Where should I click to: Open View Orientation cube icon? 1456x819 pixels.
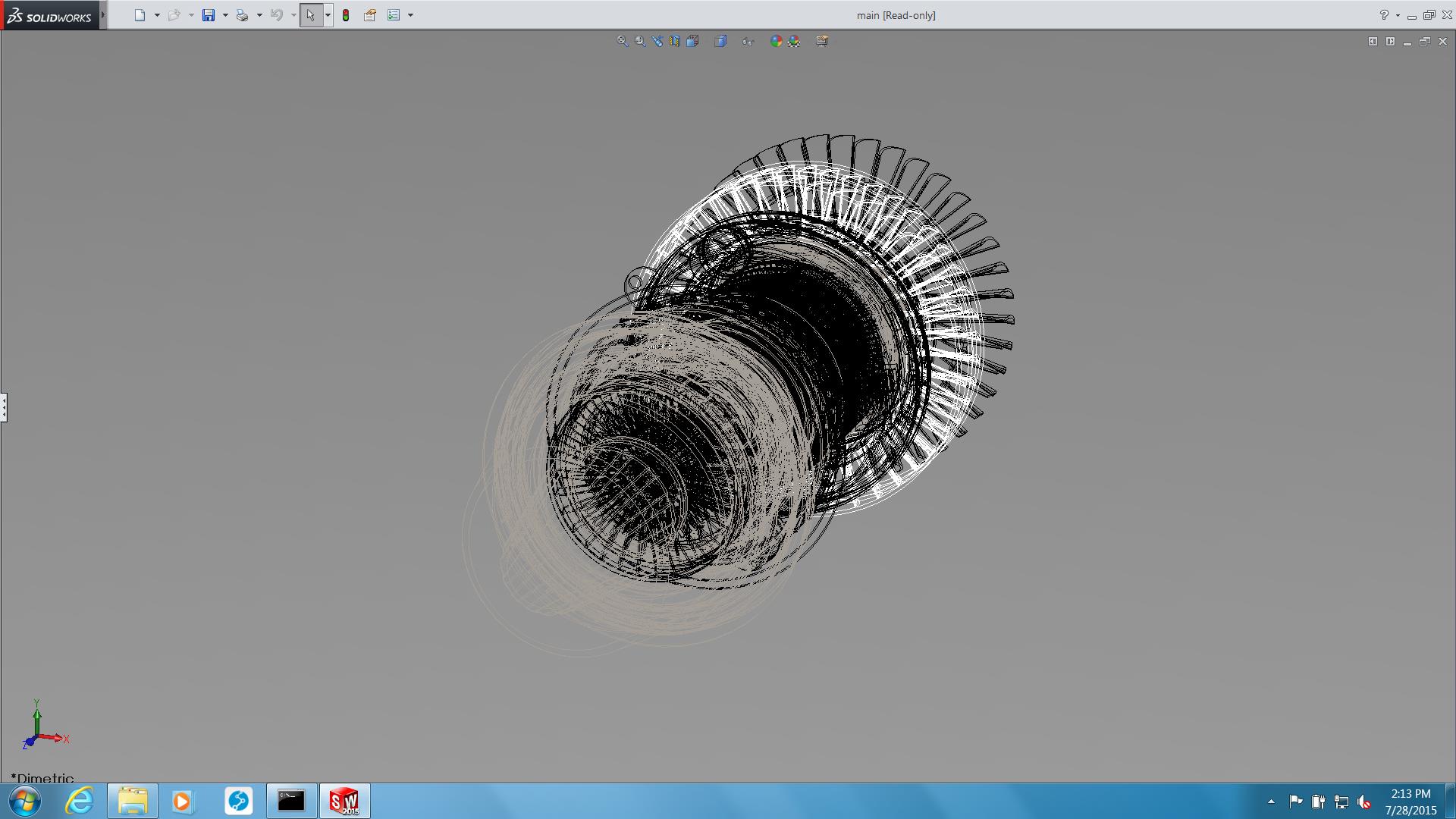tap(692, 41)
